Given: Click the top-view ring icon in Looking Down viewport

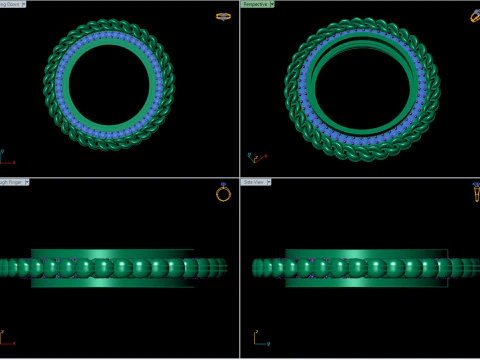Looking at the screenshot, I should (223, 16).
